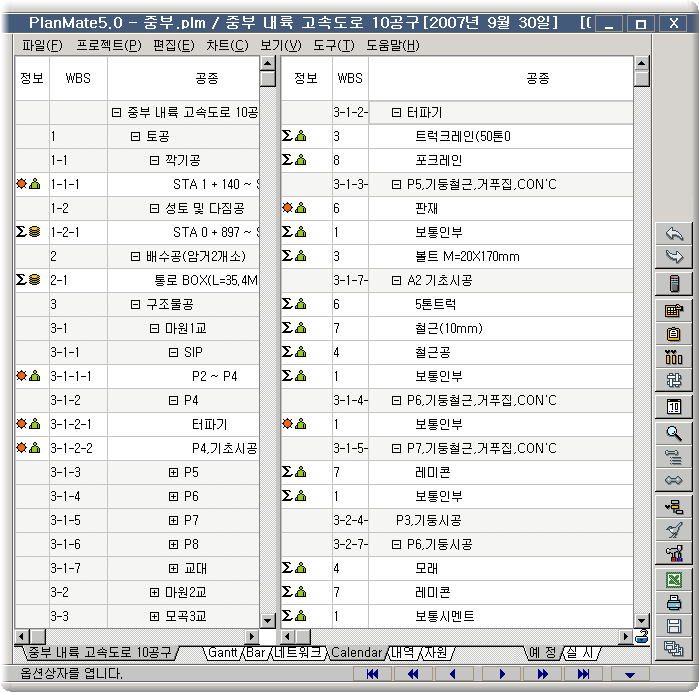The height and width of the screenshot is (692, 699).
Task: Open the 파일(F) menu
Action: [41, 45]
